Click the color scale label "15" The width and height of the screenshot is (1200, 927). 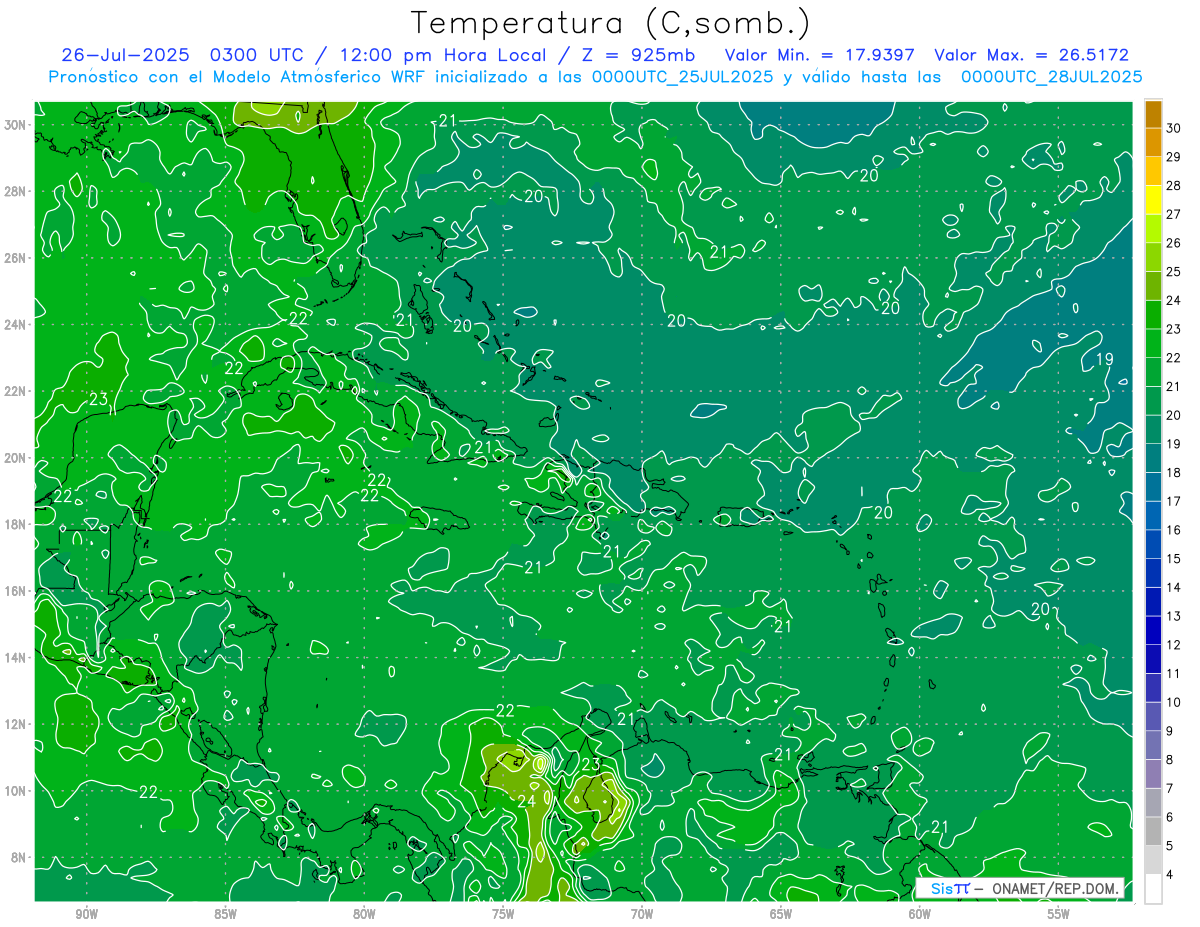click(1174, 559)
